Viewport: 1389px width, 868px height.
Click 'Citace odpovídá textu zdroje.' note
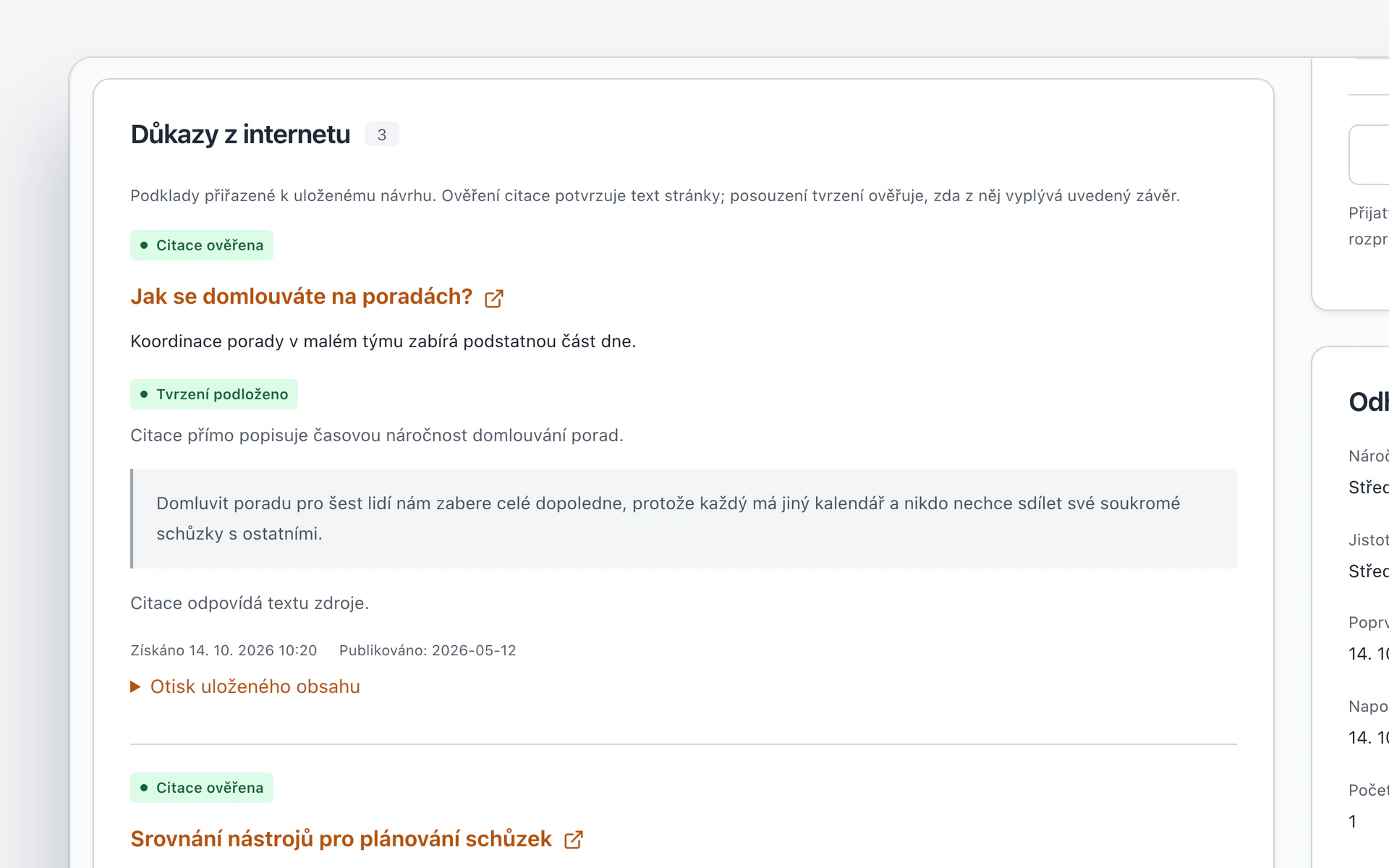click(250, 603)
